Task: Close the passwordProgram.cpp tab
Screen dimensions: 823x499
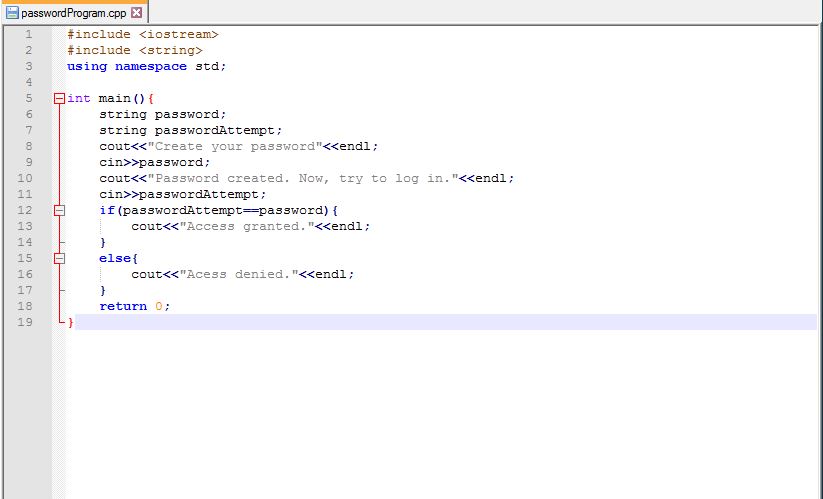Action: pos(136,13)
